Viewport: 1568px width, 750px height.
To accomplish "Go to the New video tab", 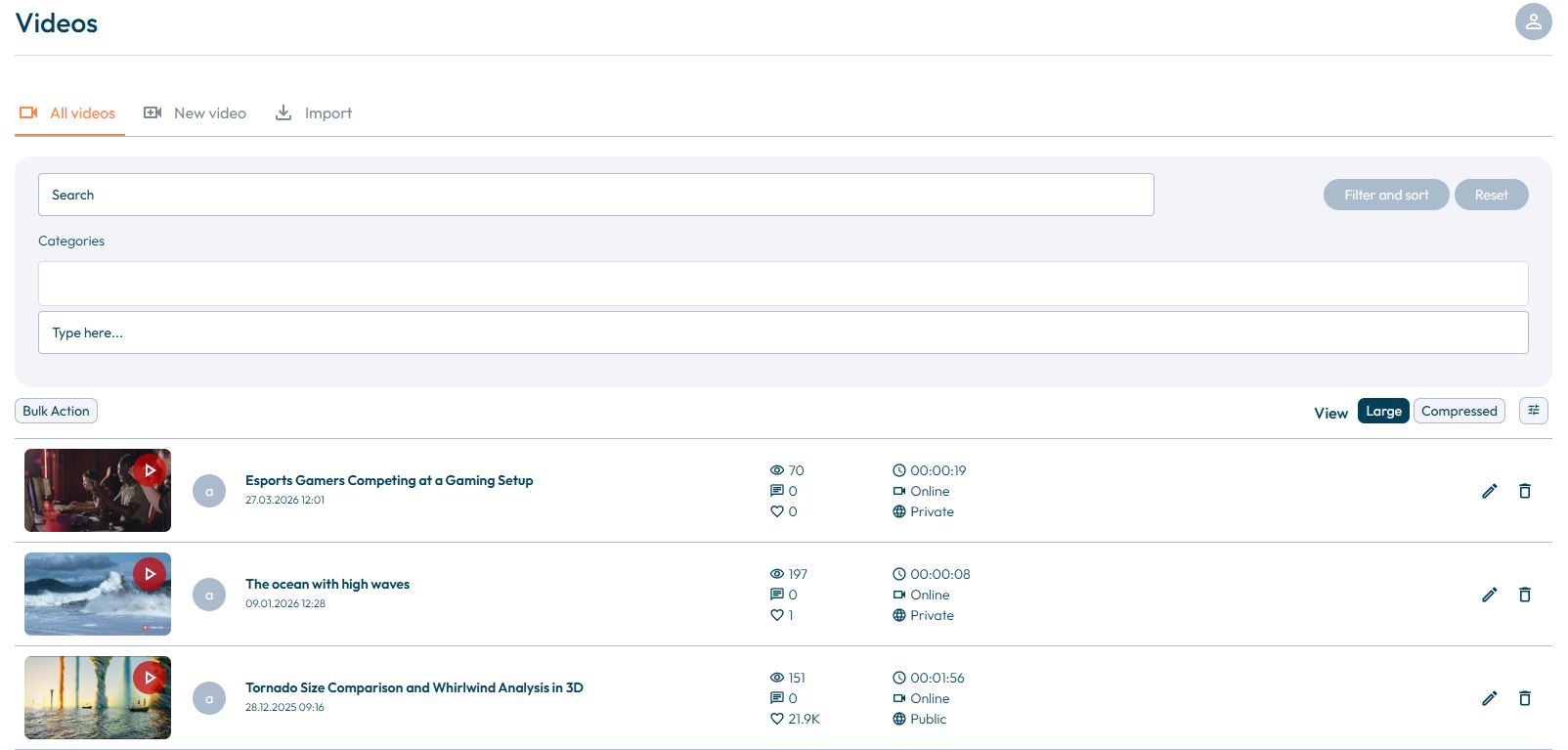I will (196, 113).
